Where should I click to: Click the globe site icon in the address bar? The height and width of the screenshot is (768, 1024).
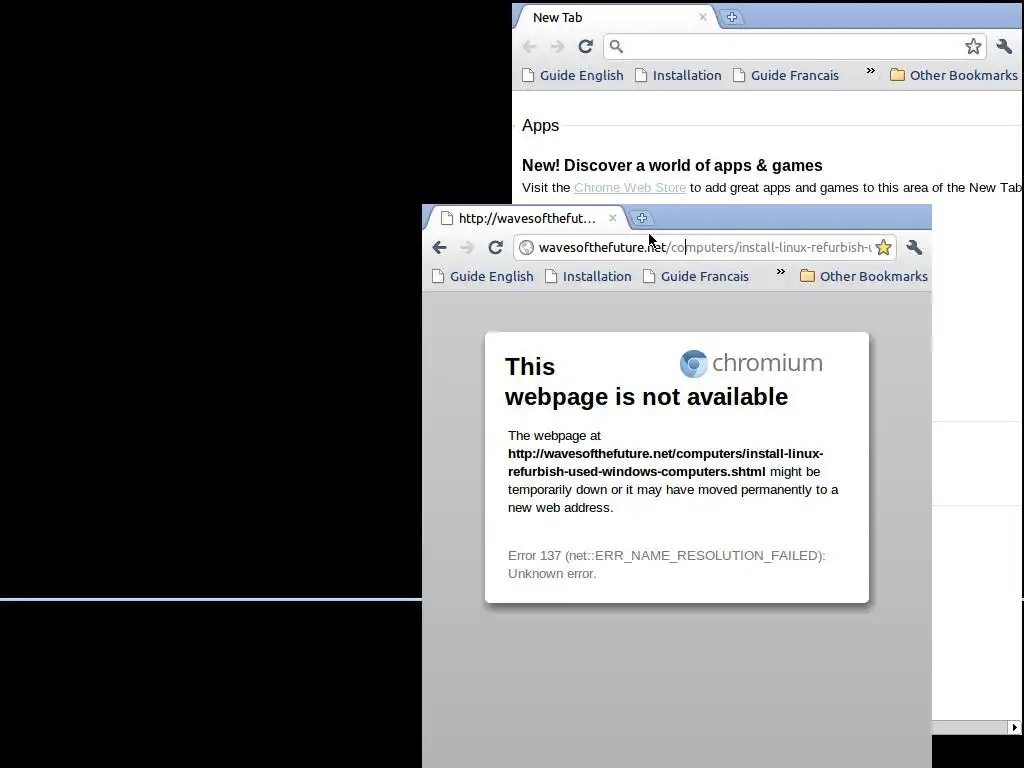526,248
